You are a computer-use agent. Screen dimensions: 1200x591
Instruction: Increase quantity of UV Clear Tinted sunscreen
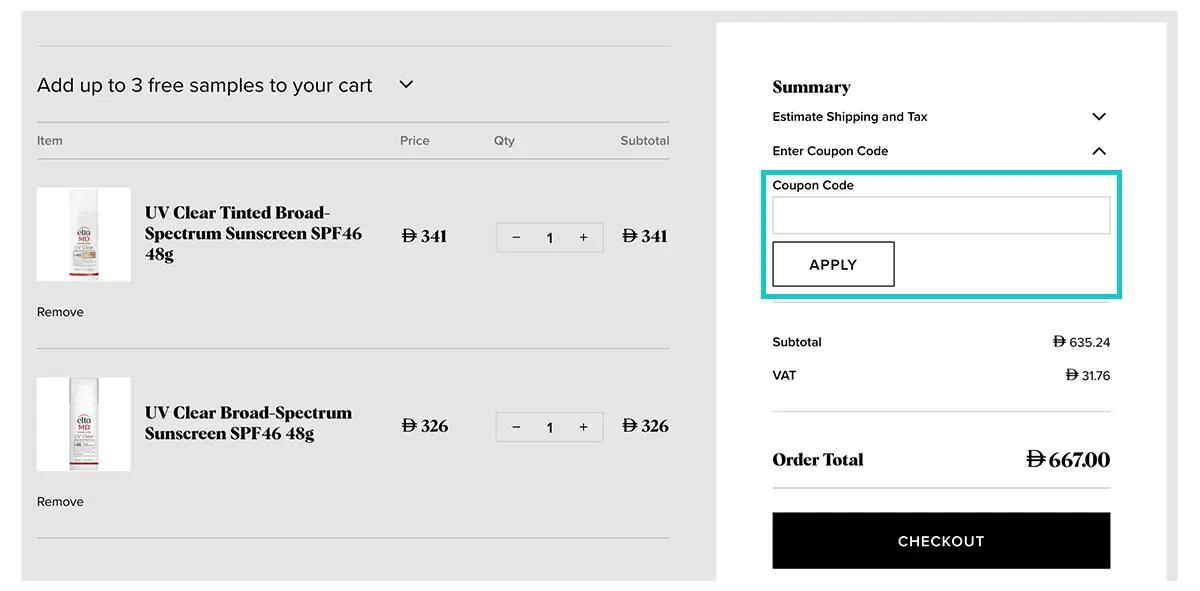point(583,237)
